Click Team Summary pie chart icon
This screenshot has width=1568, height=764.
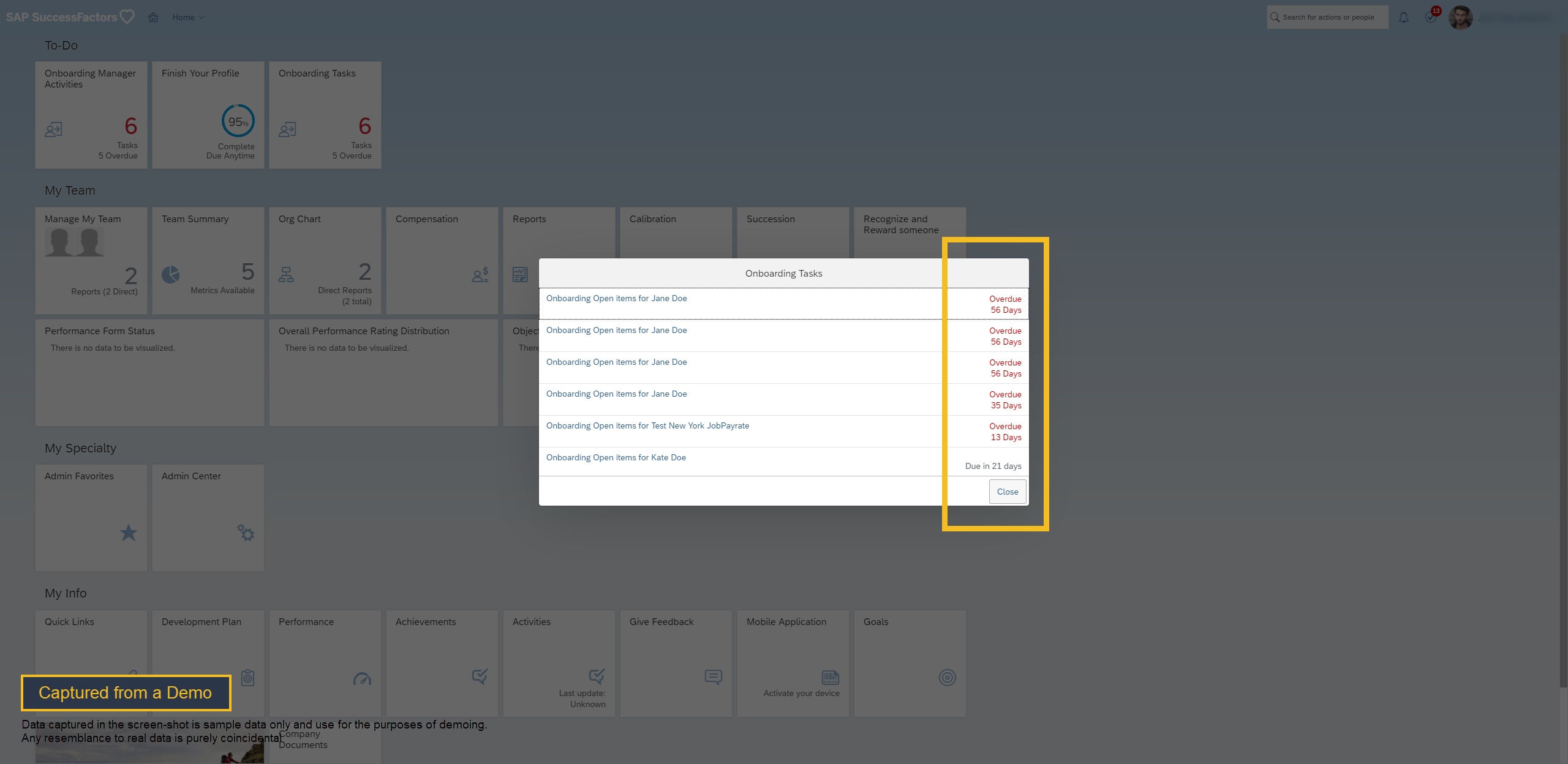(171, 274)
